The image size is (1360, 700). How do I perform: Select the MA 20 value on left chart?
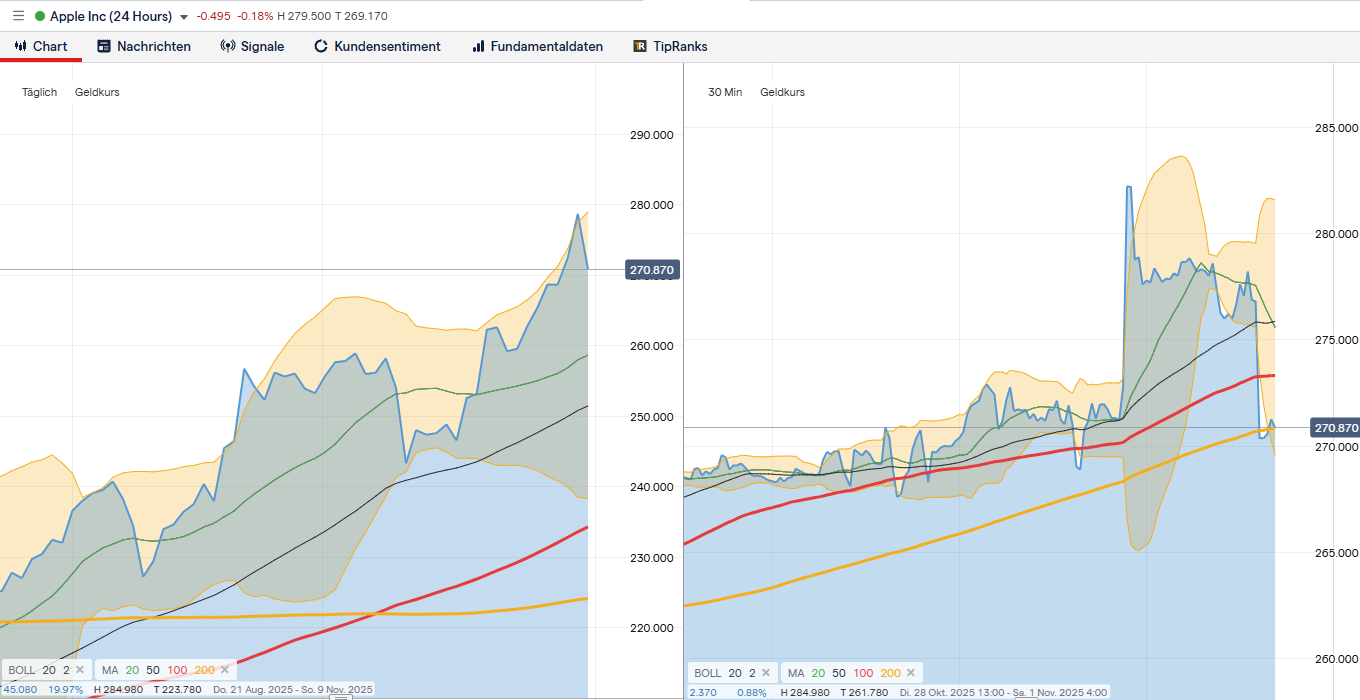[132, 669]
